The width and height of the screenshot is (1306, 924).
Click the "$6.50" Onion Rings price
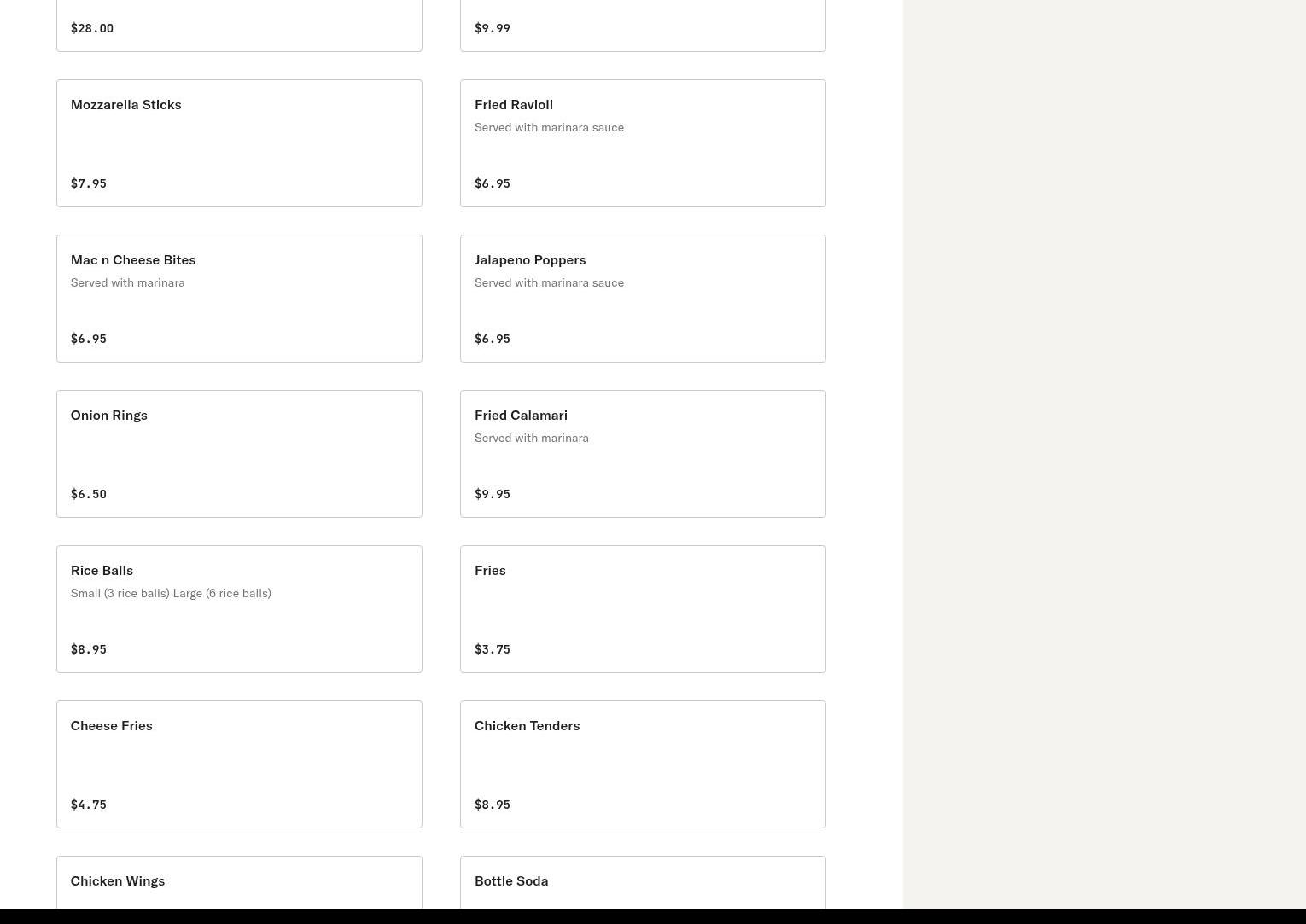pos(89,494)
